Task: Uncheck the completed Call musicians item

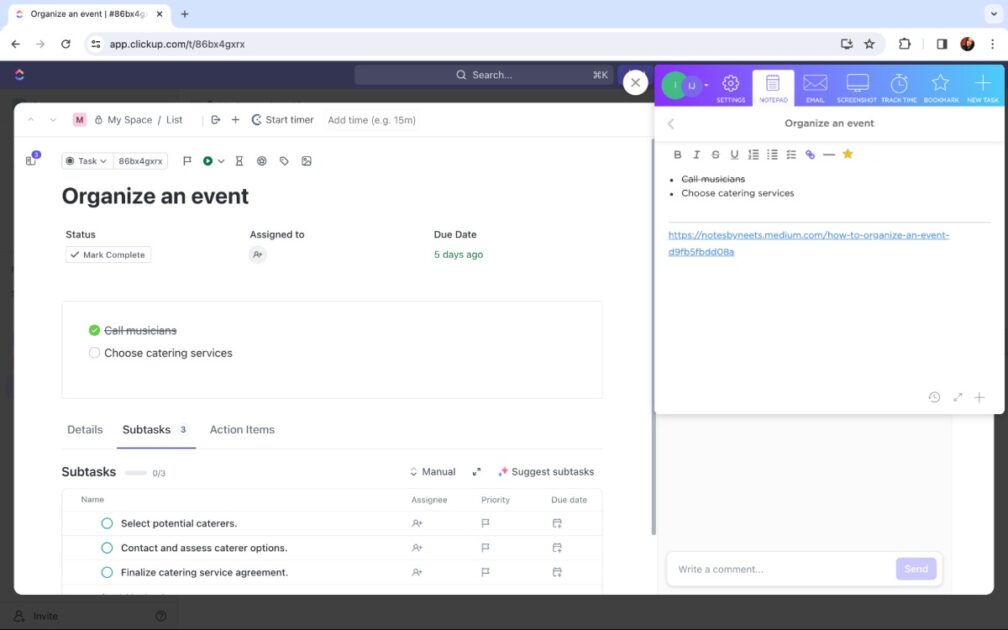Action: pyautogui.click(x=94, y=329)
